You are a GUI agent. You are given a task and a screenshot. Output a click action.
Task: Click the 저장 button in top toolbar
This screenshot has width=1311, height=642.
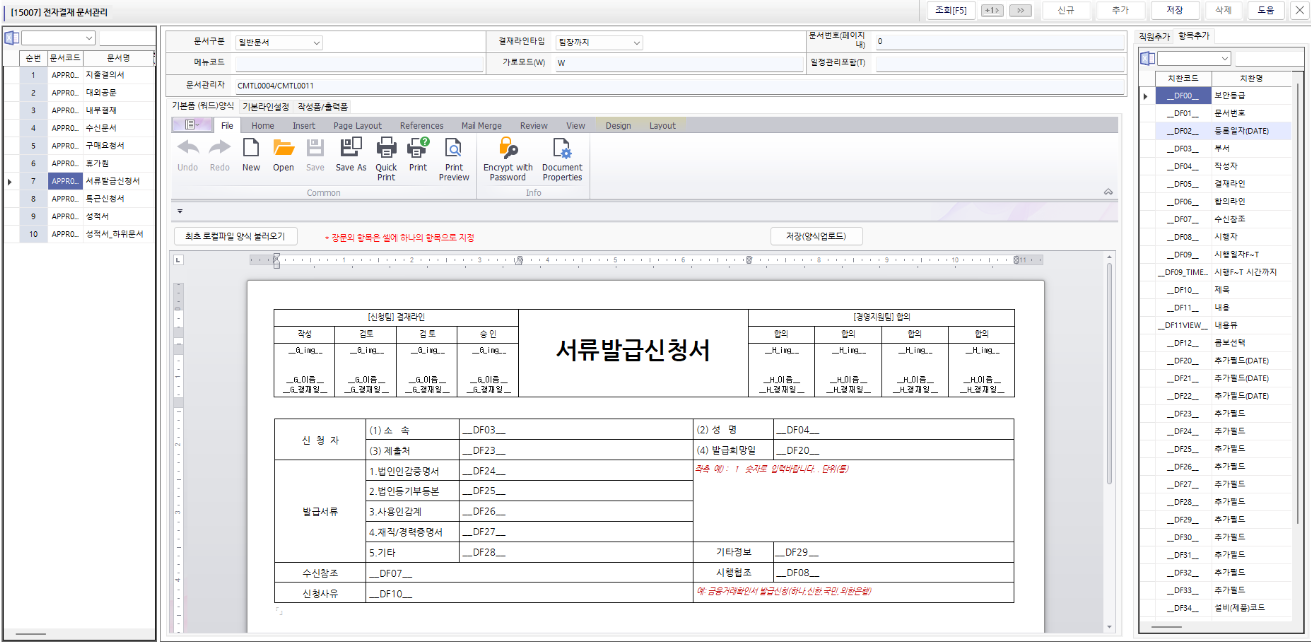click(1174, 10)
